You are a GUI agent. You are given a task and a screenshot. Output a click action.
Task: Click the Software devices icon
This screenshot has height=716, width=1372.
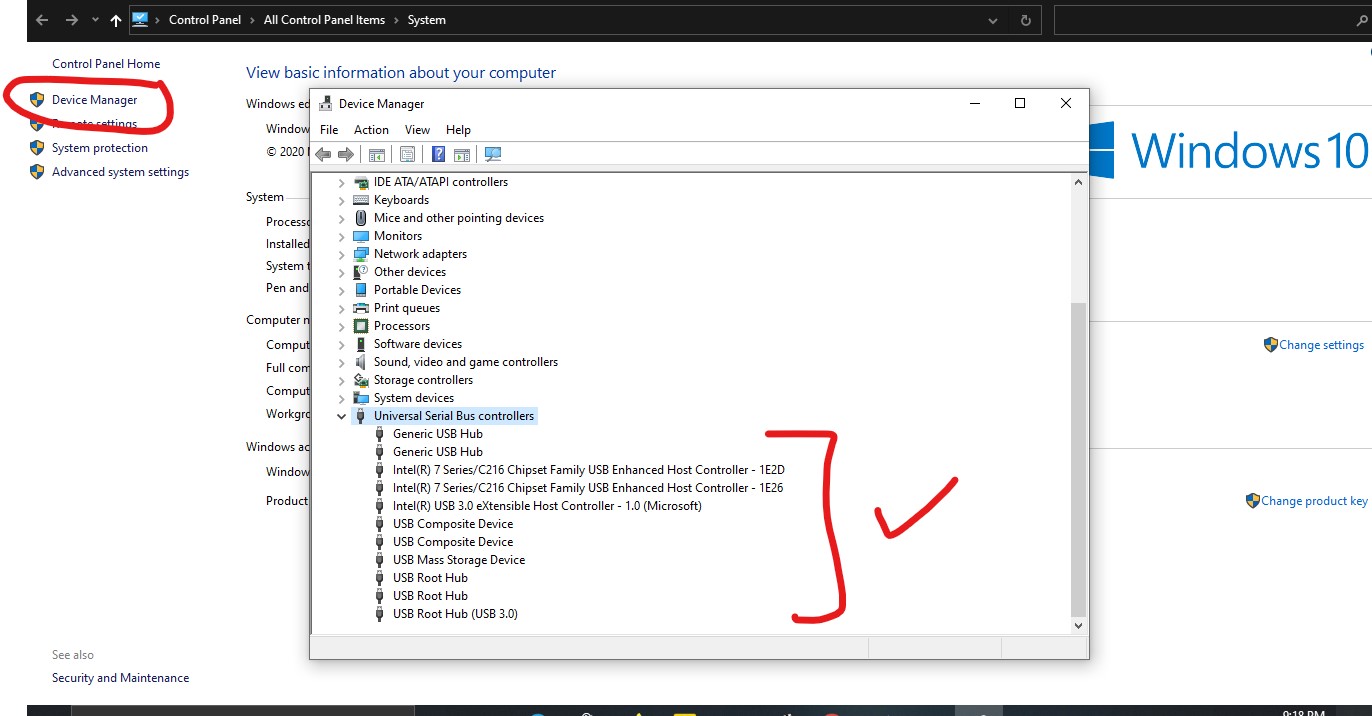[361, 344]
